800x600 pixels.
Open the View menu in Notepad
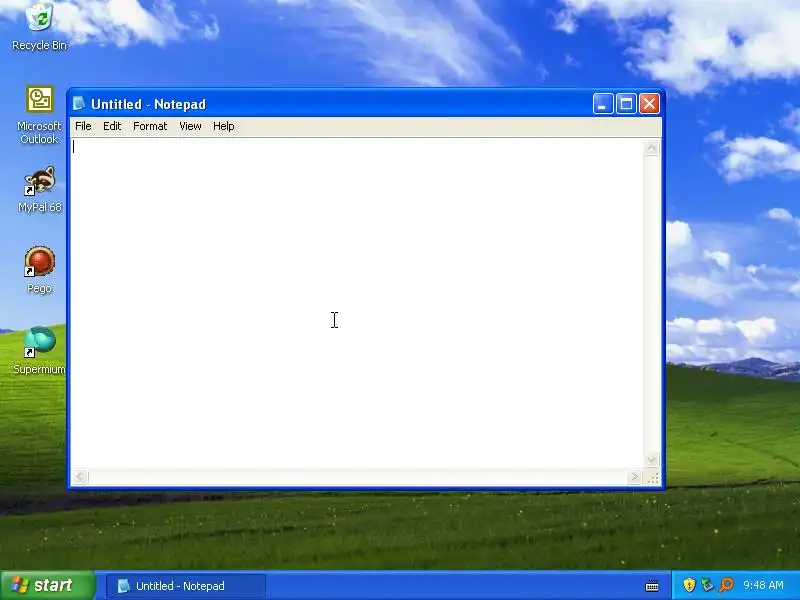tap(190, 126)
